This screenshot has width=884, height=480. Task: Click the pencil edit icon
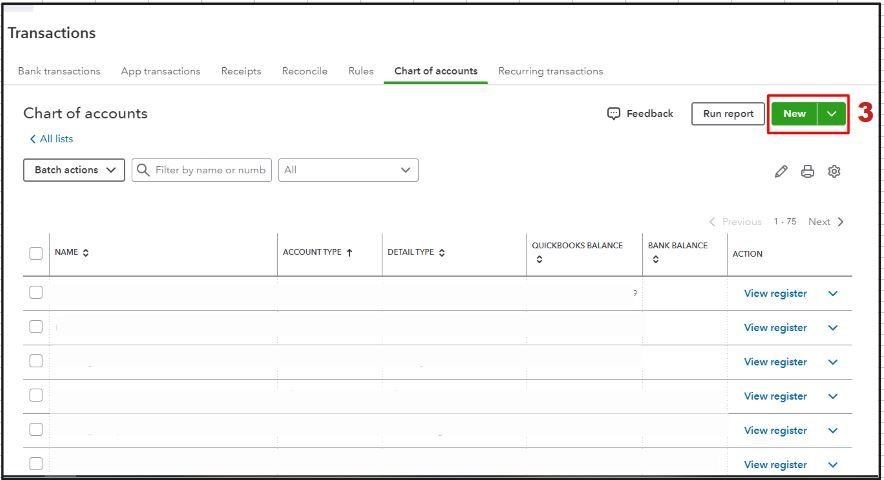coord(781,171)
